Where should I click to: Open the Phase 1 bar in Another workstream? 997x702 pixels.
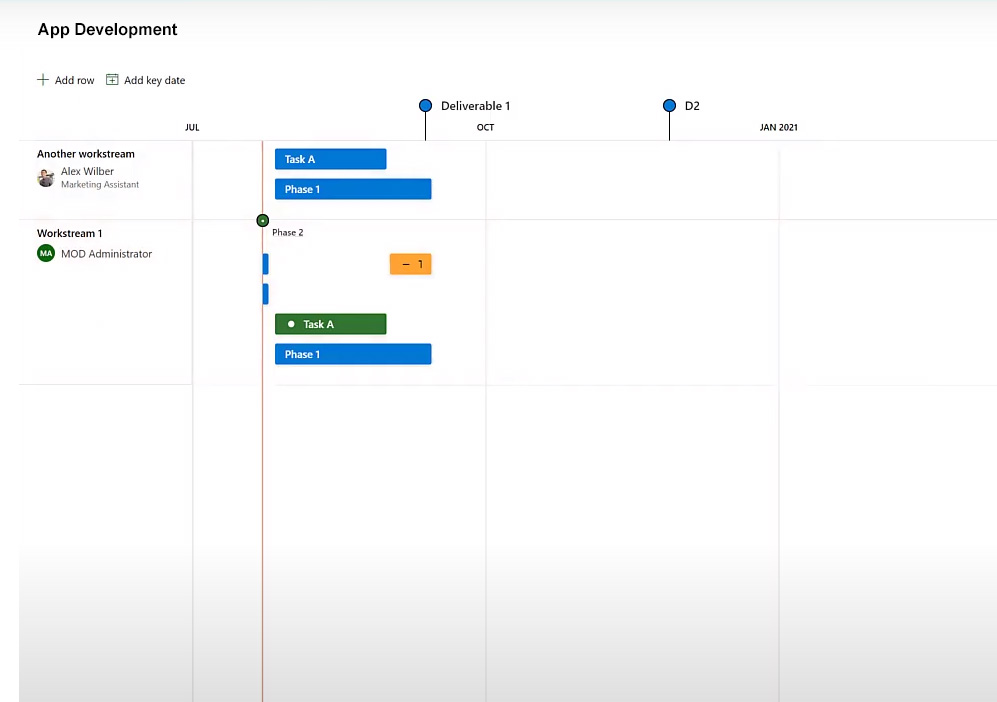coord(352,189)
